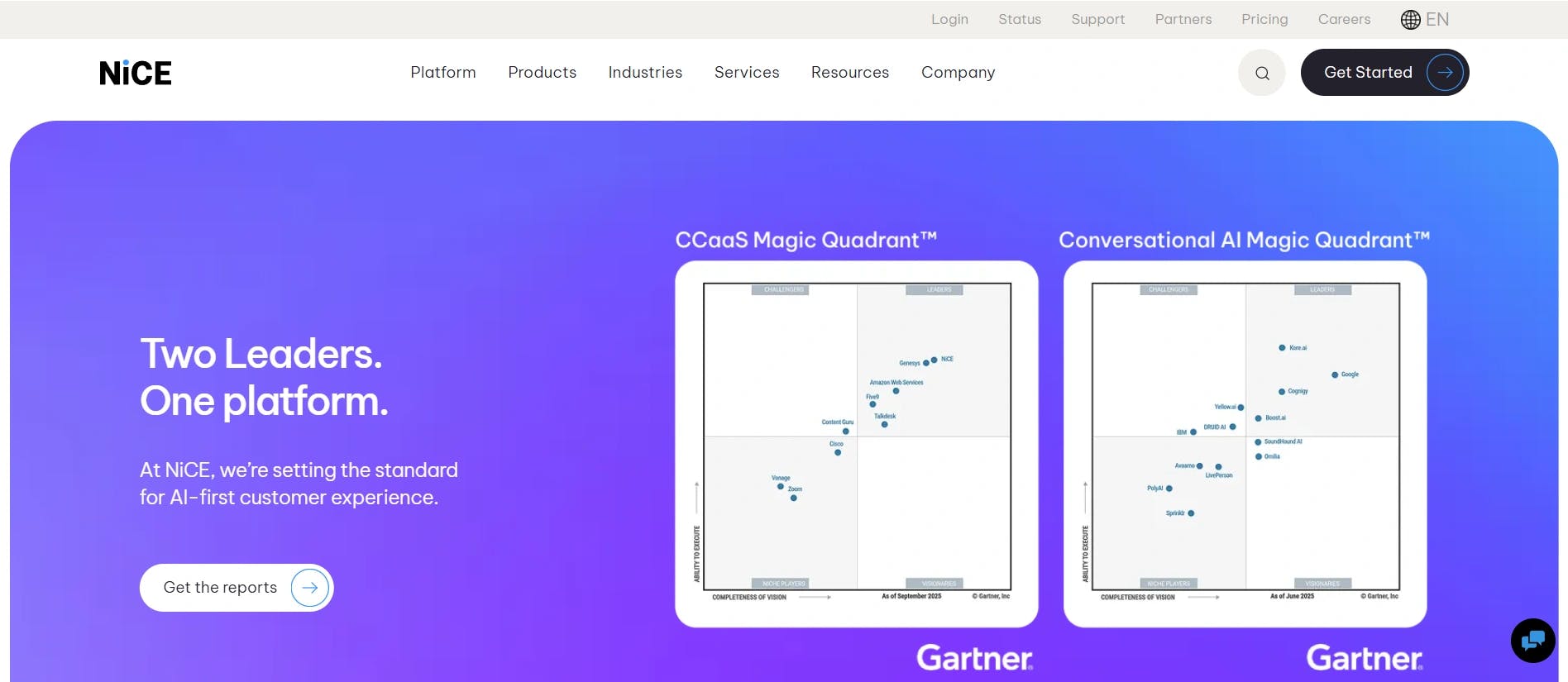
Task: Open the Products menu
Action: 542,73
